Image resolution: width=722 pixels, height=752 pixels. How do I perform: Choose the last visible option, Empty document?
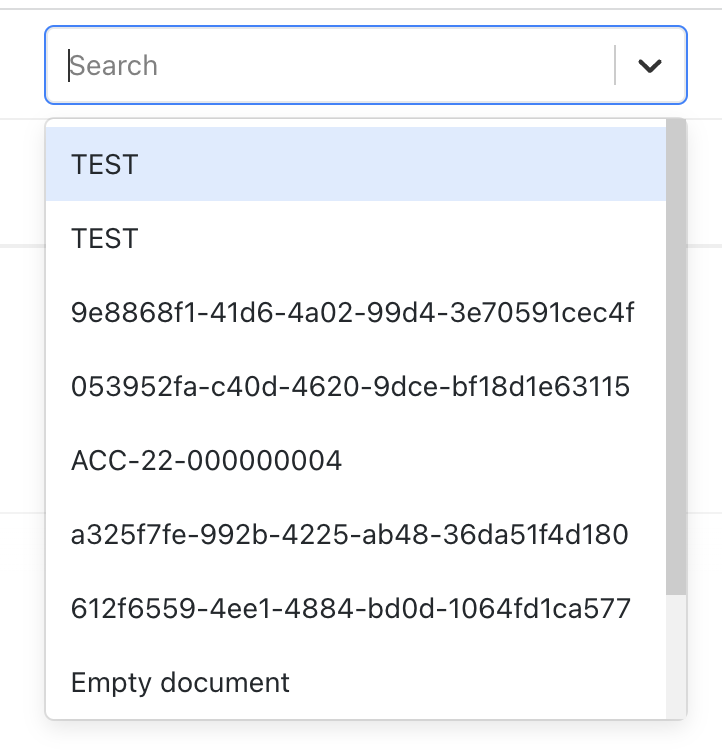pos(181,683)
